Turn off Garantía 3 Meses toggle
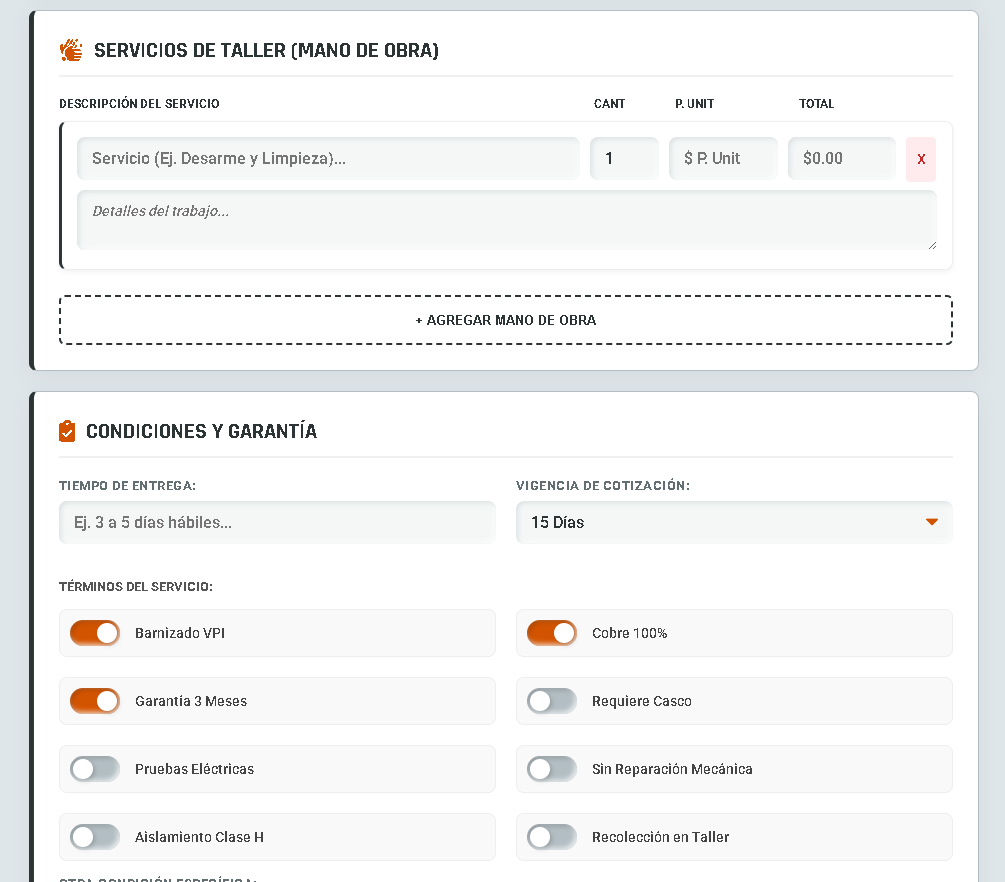 pyautogui.click(x=95, y=701)
